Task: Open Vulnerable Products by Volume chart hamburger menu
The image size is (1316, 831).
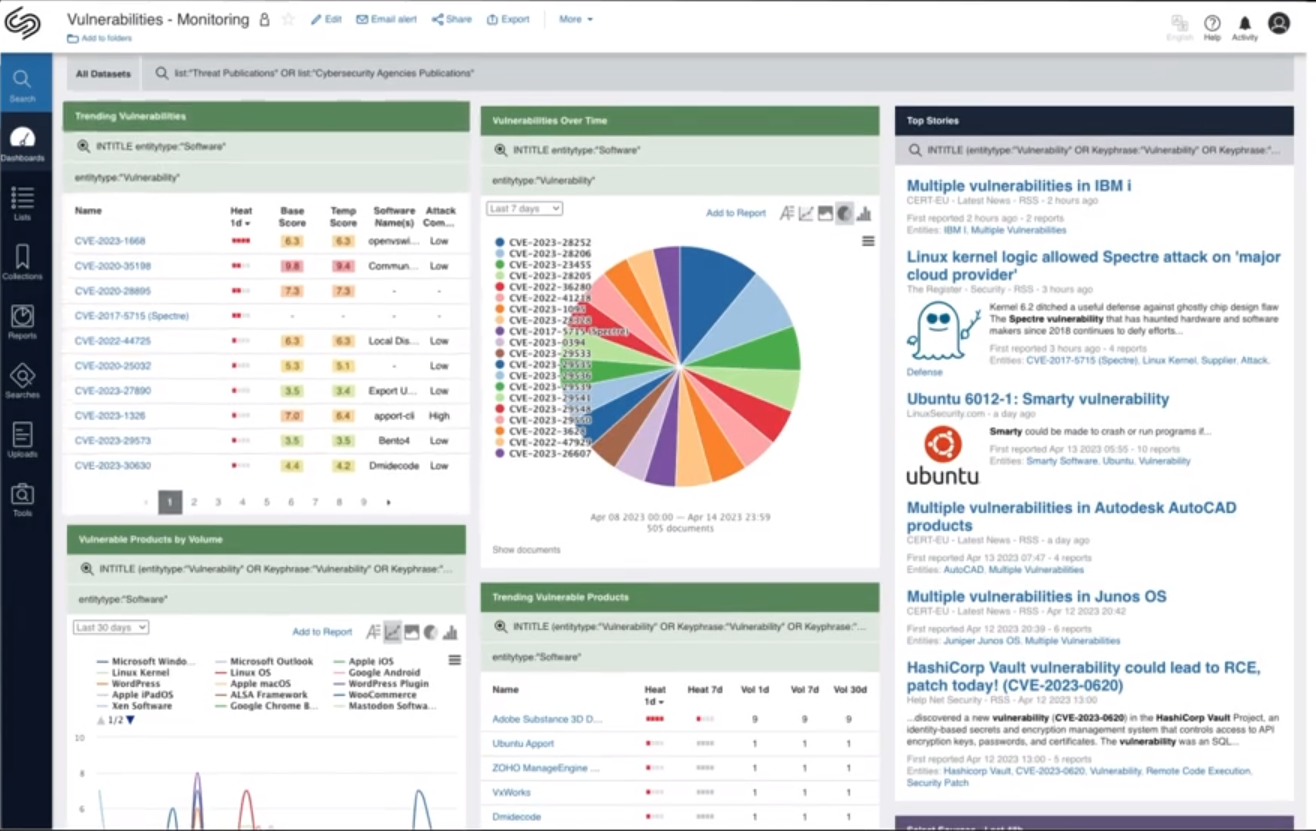Action: coord(455,660)
